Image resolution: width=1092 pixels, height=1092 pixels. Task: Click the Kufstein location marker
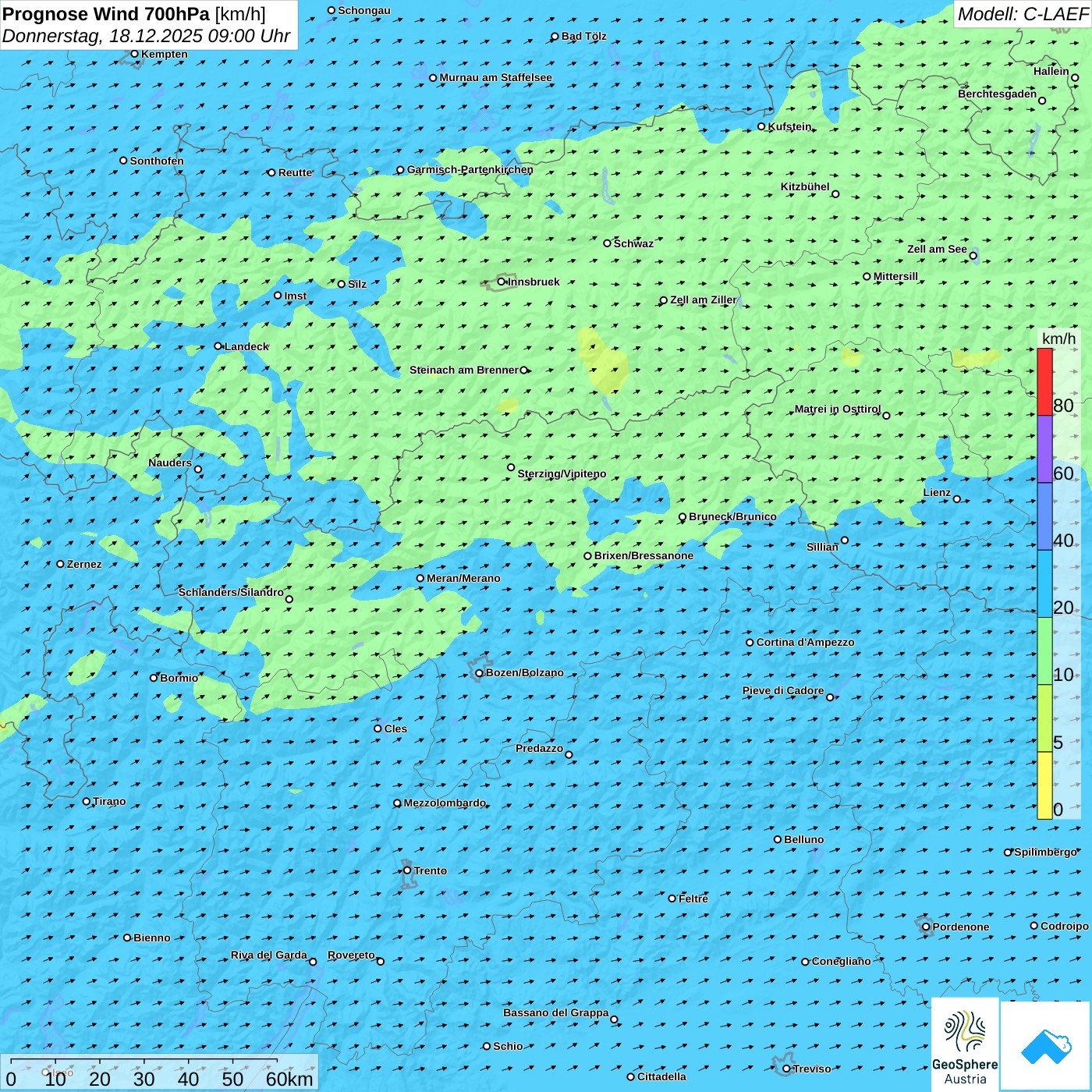pyautogui.click(x=762, y=126)
